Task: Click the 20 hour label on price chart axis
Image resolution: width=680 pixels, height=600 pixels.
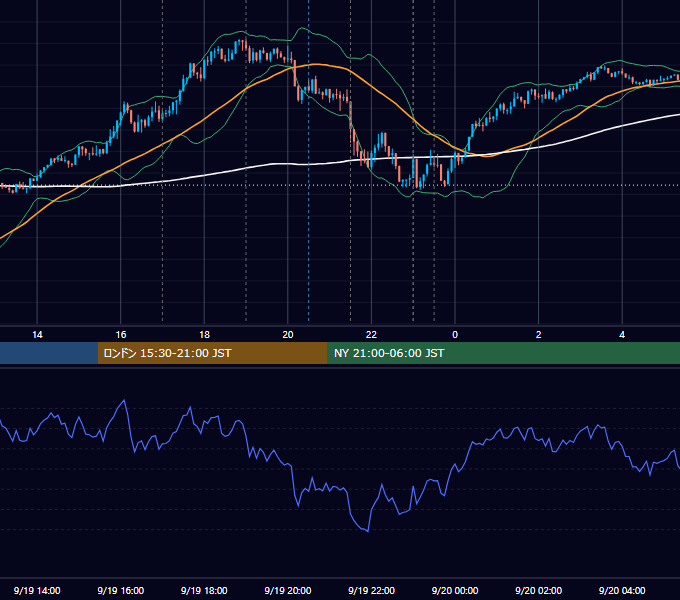Action: tap(288, 335)
